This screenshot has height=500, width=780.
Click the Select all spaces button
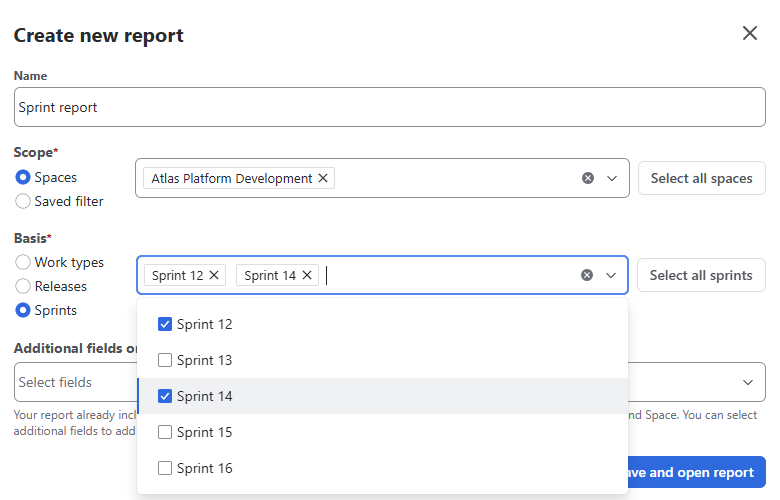[x=701, y=179]
